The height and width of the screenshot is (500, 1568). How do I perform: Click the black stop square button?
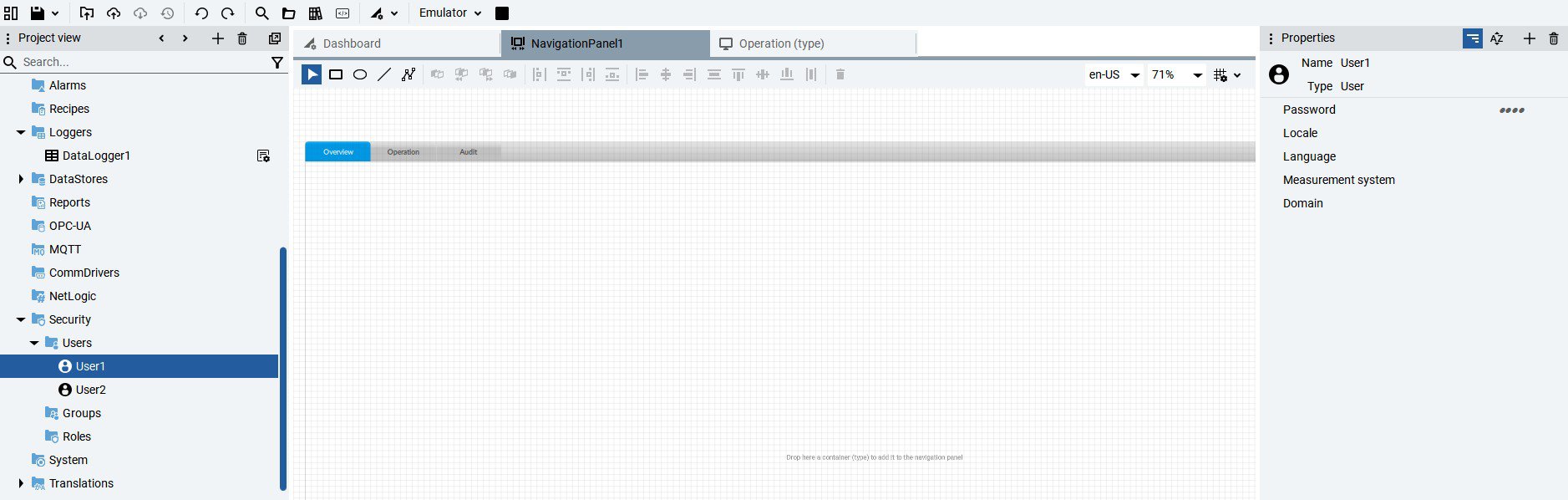[502, 13]
